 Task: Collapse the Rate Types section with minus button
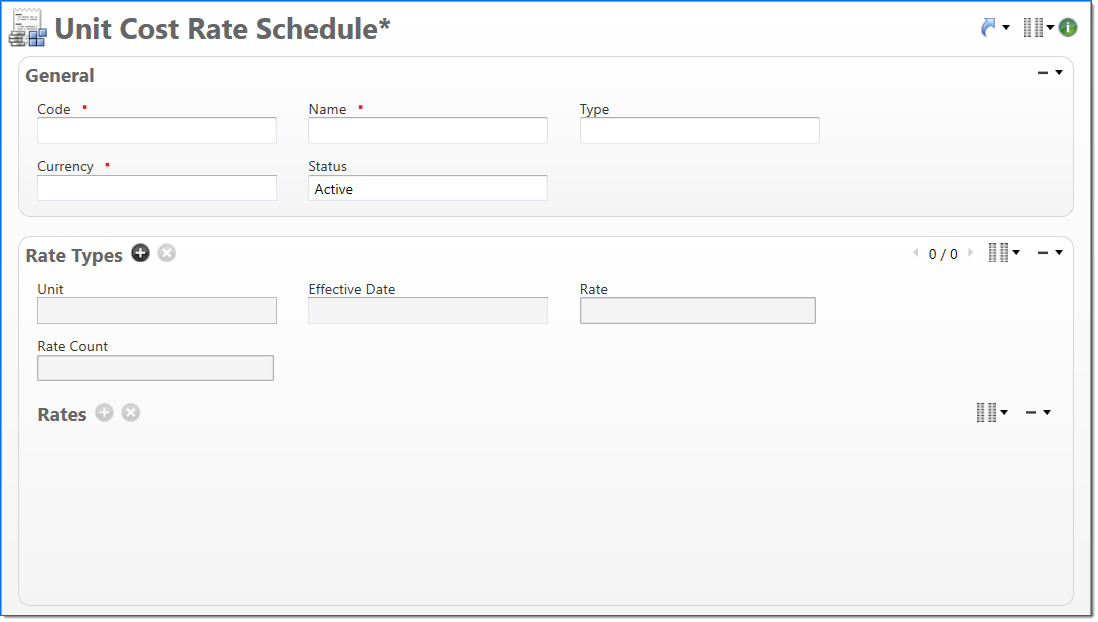[1043, 253]
